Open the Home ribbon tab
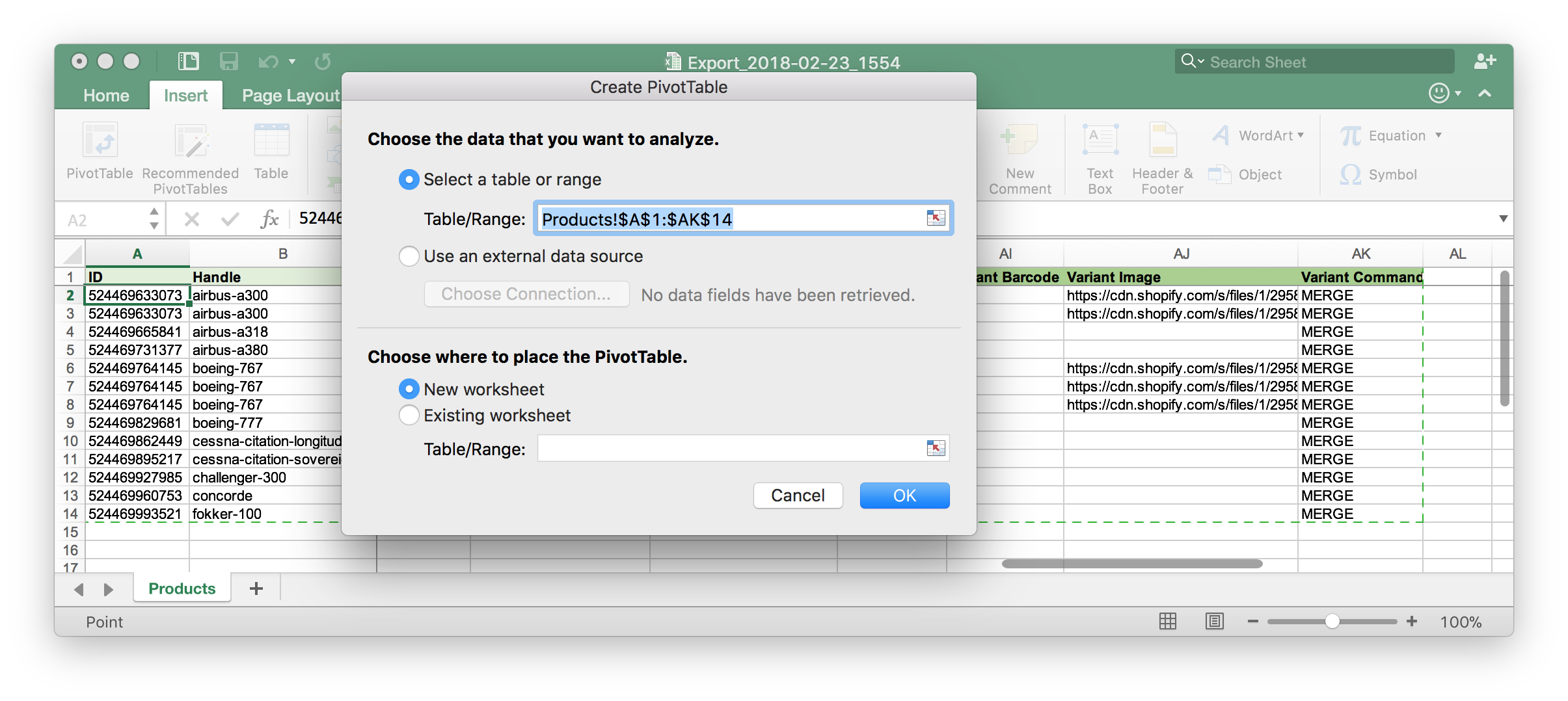The image size is (1568, 701). 106,96
